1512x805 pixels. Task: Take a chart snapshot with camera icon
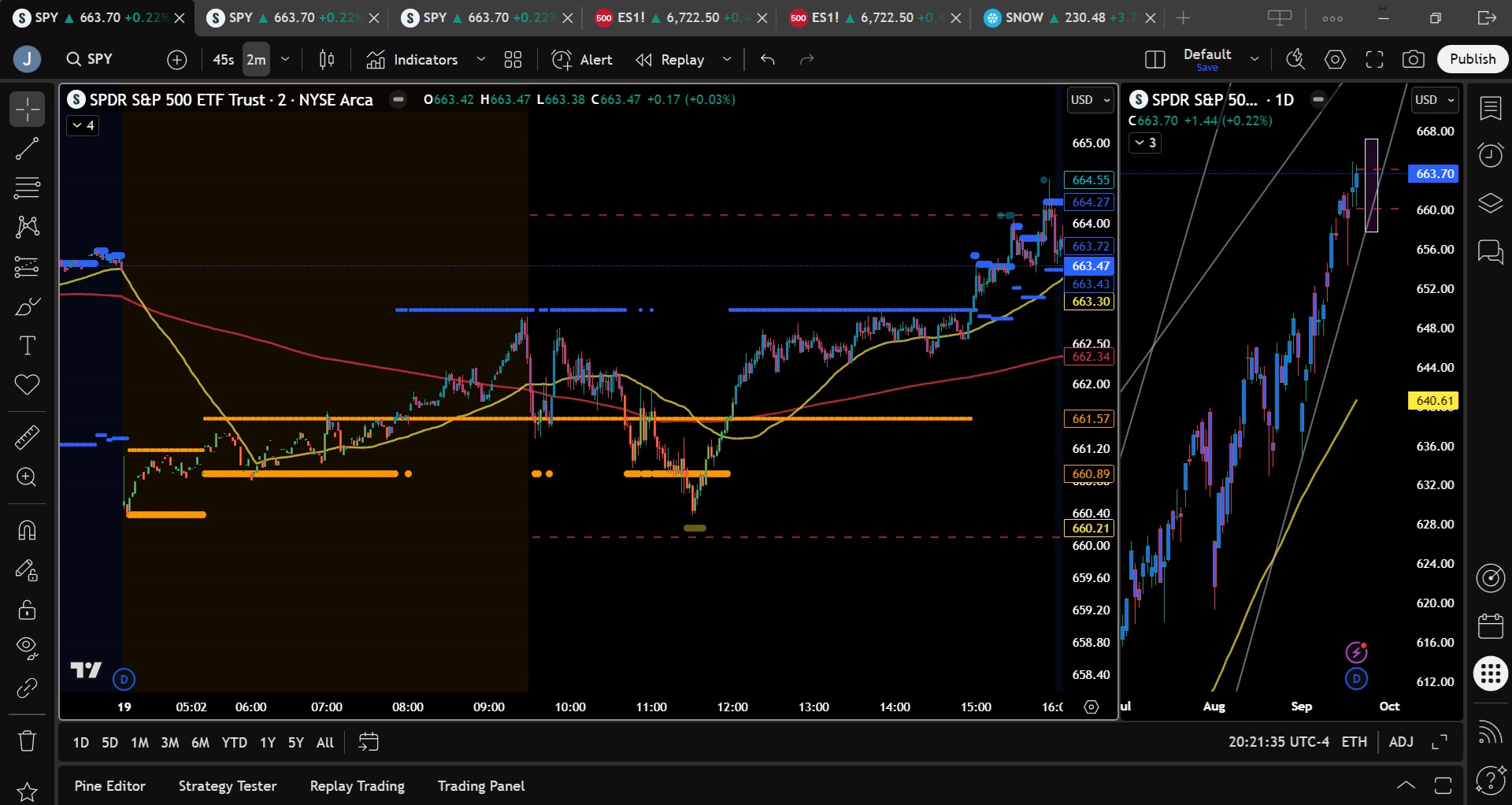1414,60
